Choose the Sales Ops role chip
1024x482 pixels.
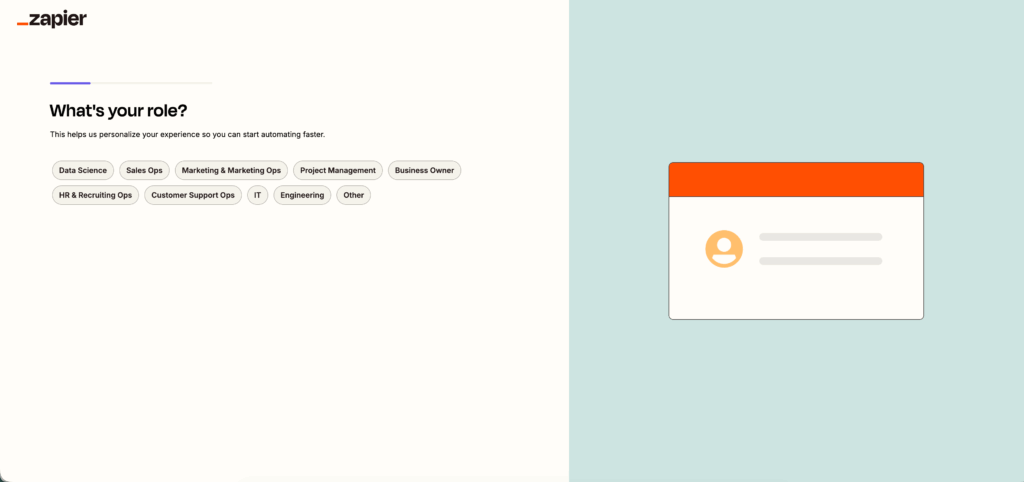[x=144, y=170]
